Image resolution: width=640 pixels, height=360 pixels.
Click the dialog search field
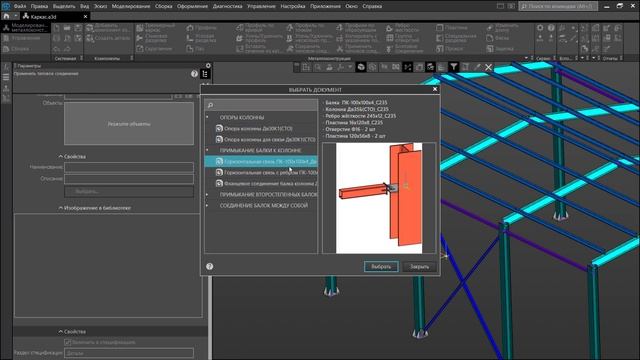pos(261,105)
